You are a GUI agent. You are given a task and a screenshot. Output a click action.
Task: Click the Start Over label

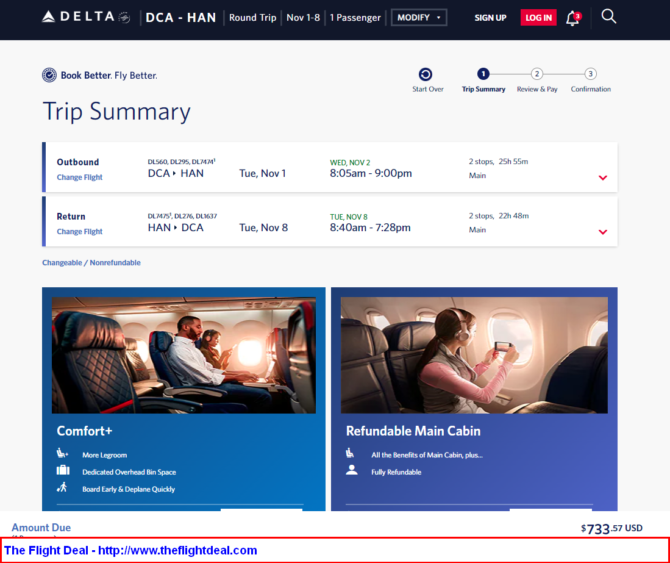[x=428, y=89]
